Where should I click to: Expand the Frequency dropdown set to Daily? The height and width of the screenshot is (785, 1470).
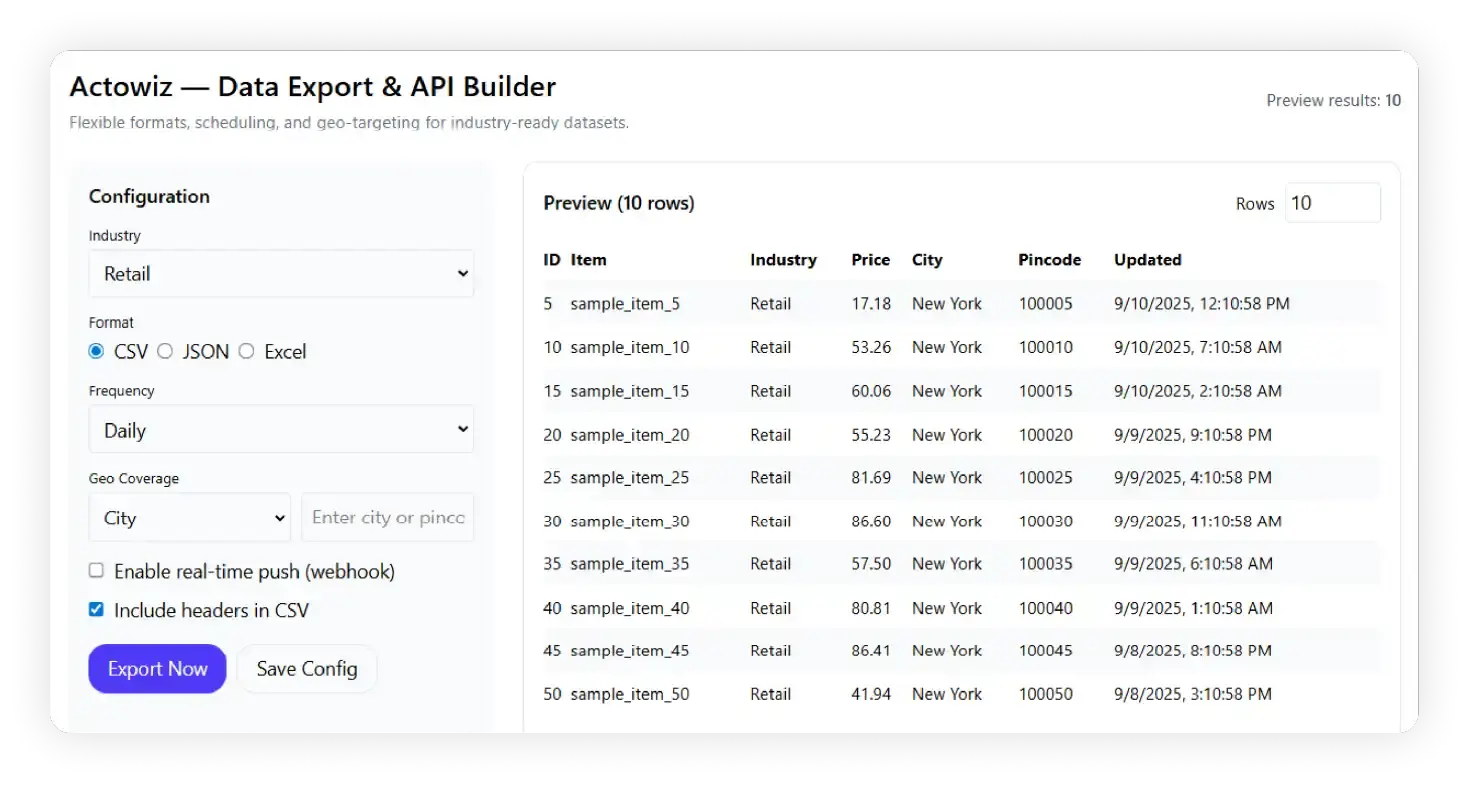[280, 430]
